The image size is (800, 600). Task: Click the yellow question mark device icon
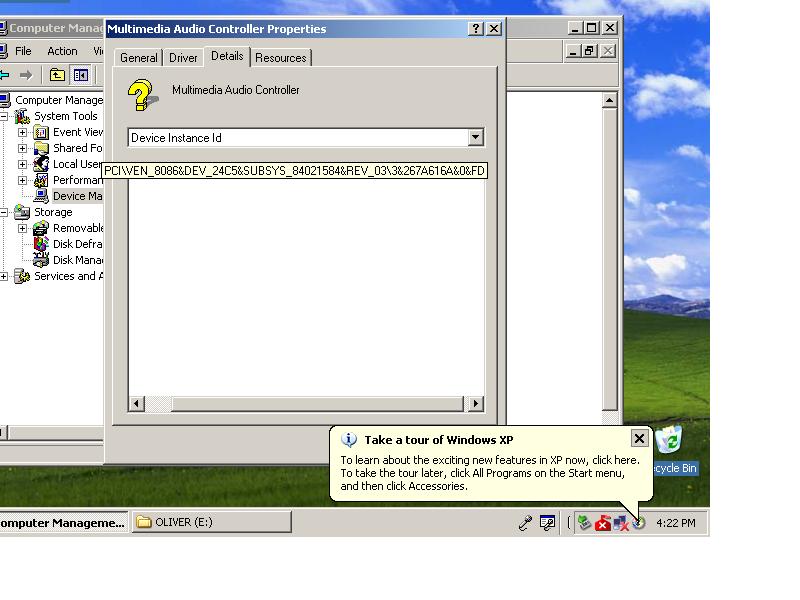pyautogui.click(x=142, y=95)
